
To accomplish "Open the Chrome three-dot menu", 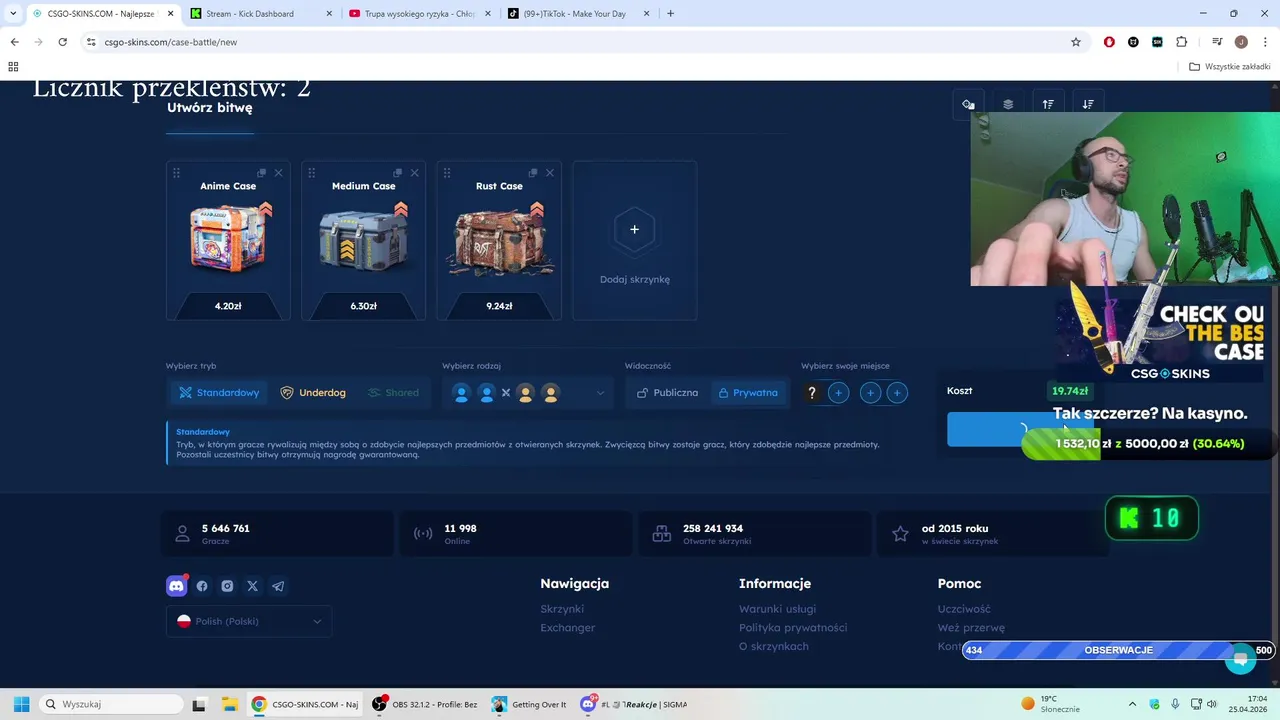I will (x=1265, y=42).
